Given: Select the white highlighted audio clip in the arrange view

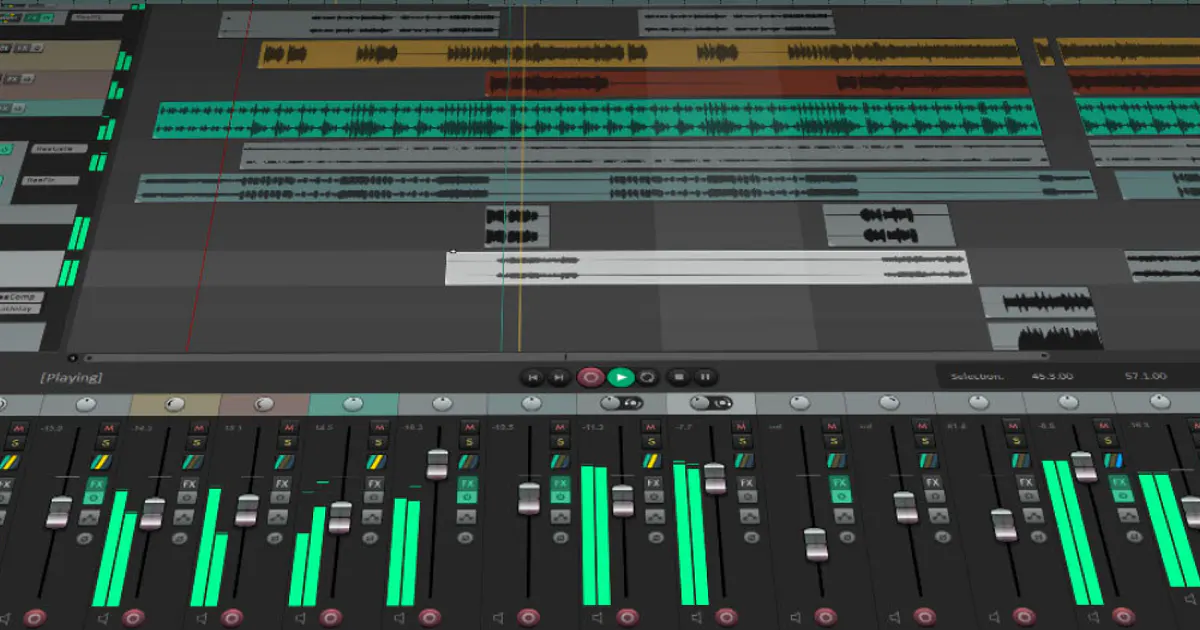Looking at the screenshot, I should (x=707, y=267).
